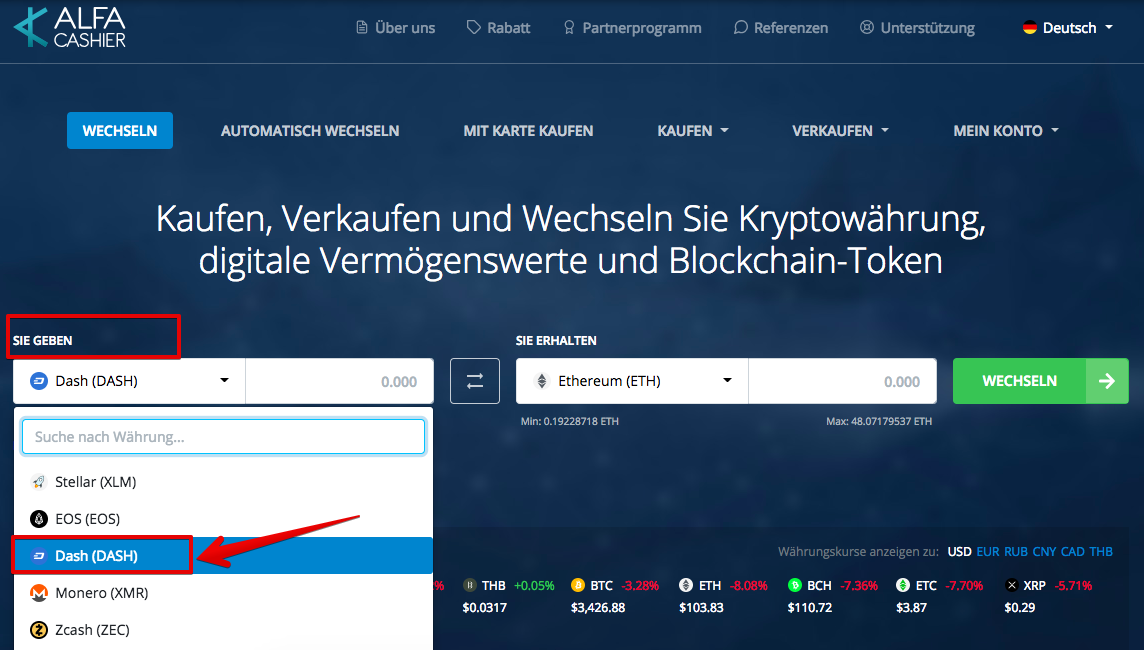Expand the Verkaufen menu

(840, 131)
